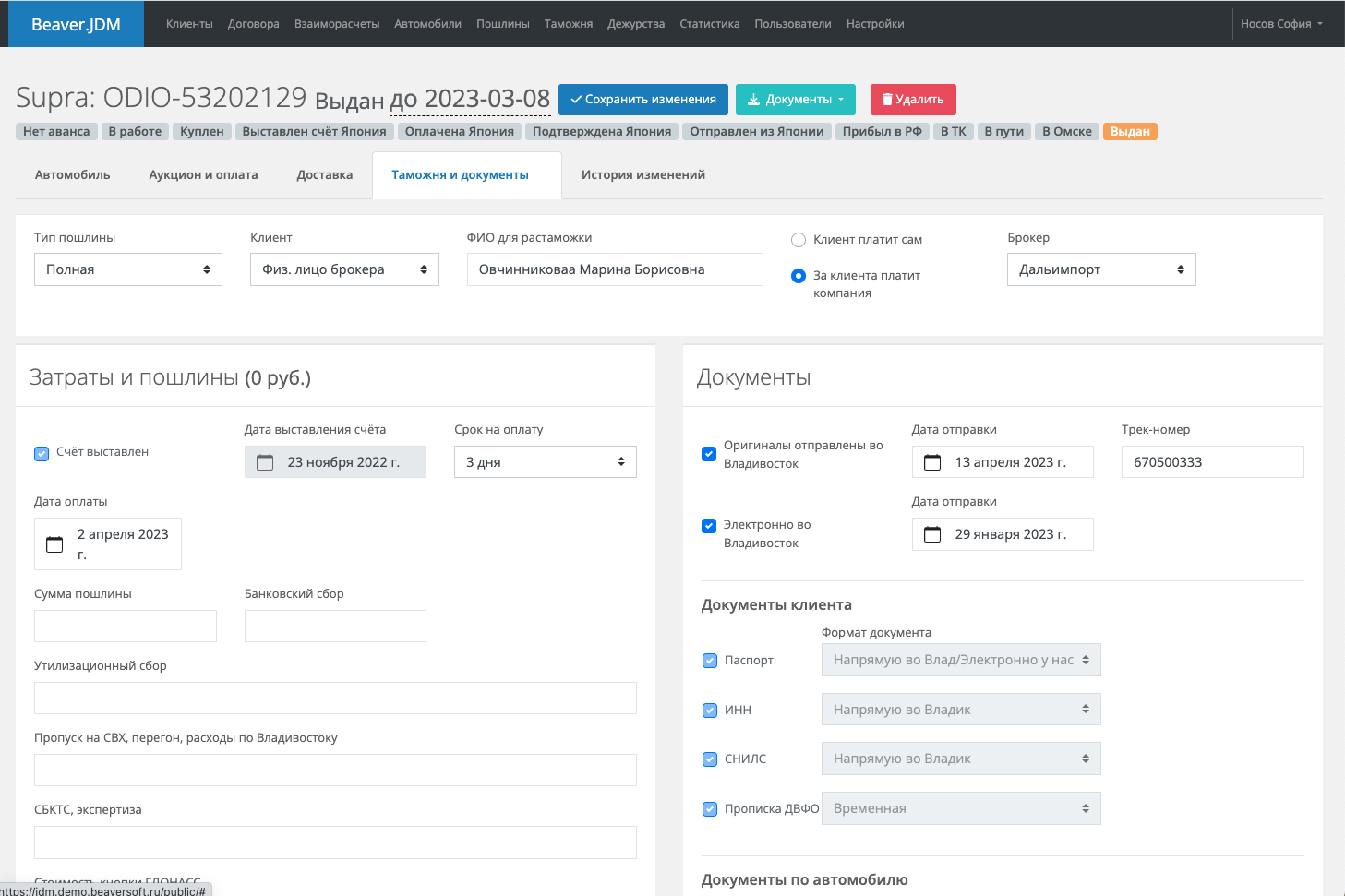Click Сохранить изменения button
The image size is (1345, 896).
click(643, 100)
